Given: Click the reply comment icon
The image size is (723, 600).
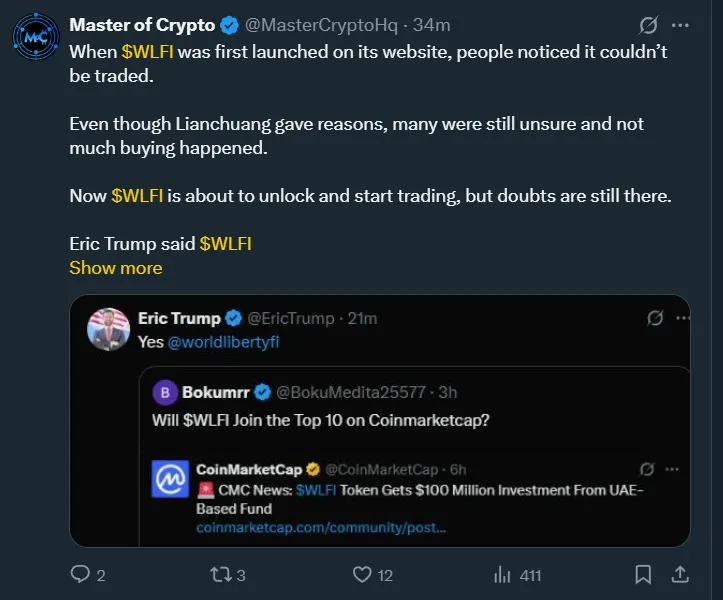Looking at the screenshot, I should click(79, 574).
